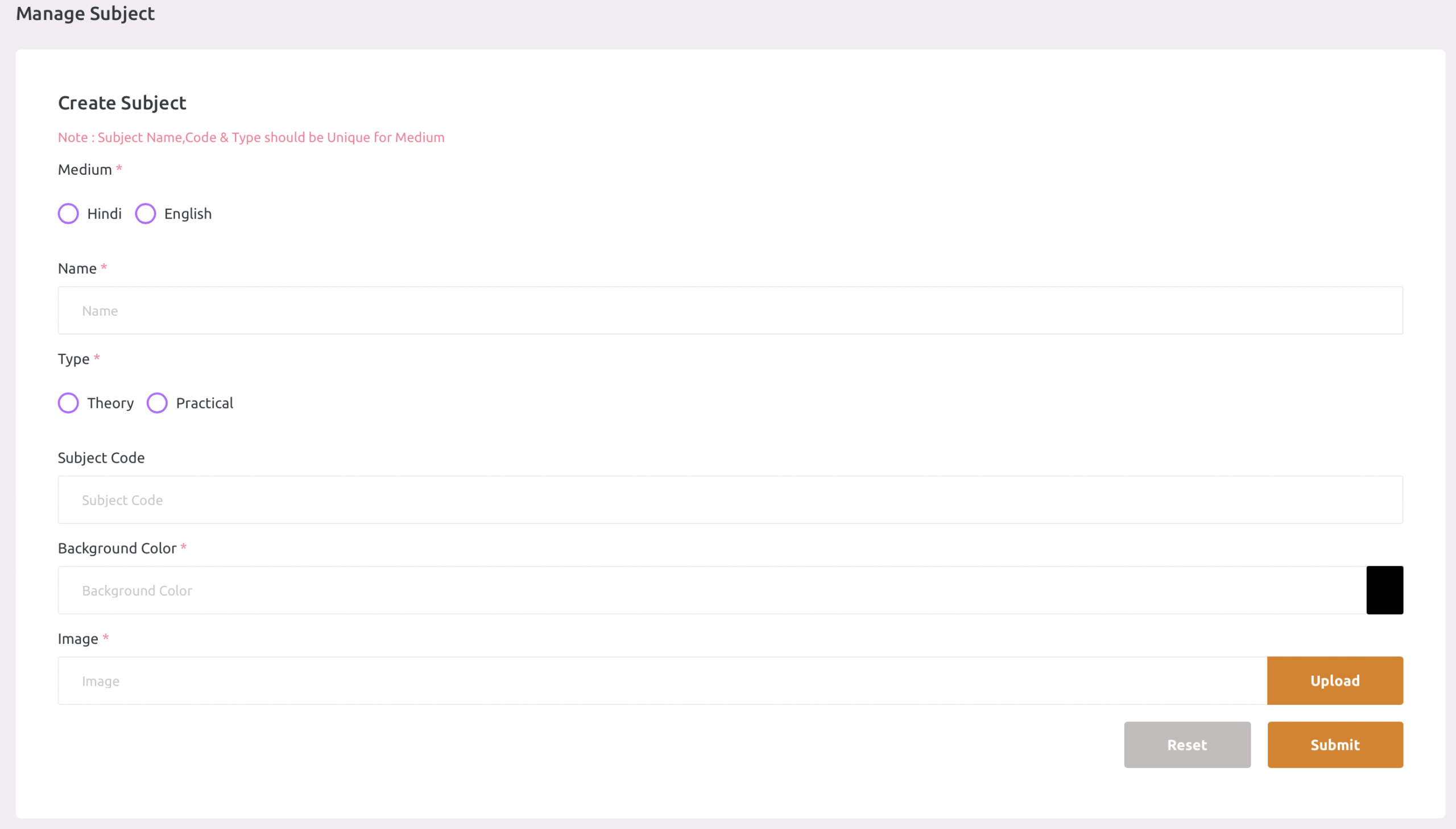Click the Background Color text field
1456x829 pixels.
coord(711,591)
